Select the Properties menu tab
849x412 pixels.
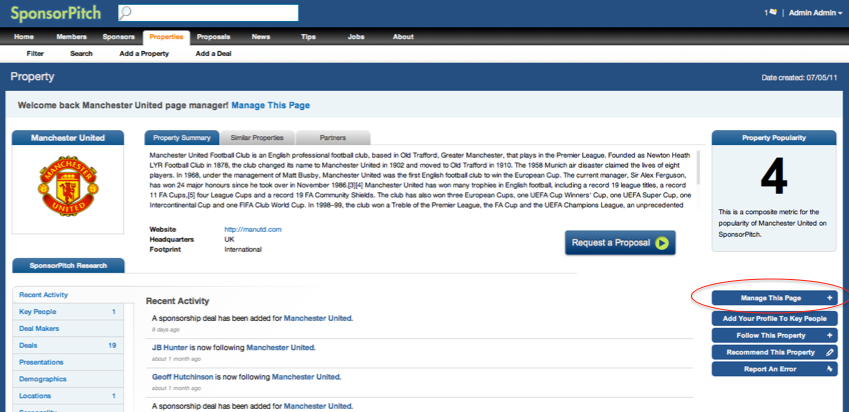click(x=166, y=37)
